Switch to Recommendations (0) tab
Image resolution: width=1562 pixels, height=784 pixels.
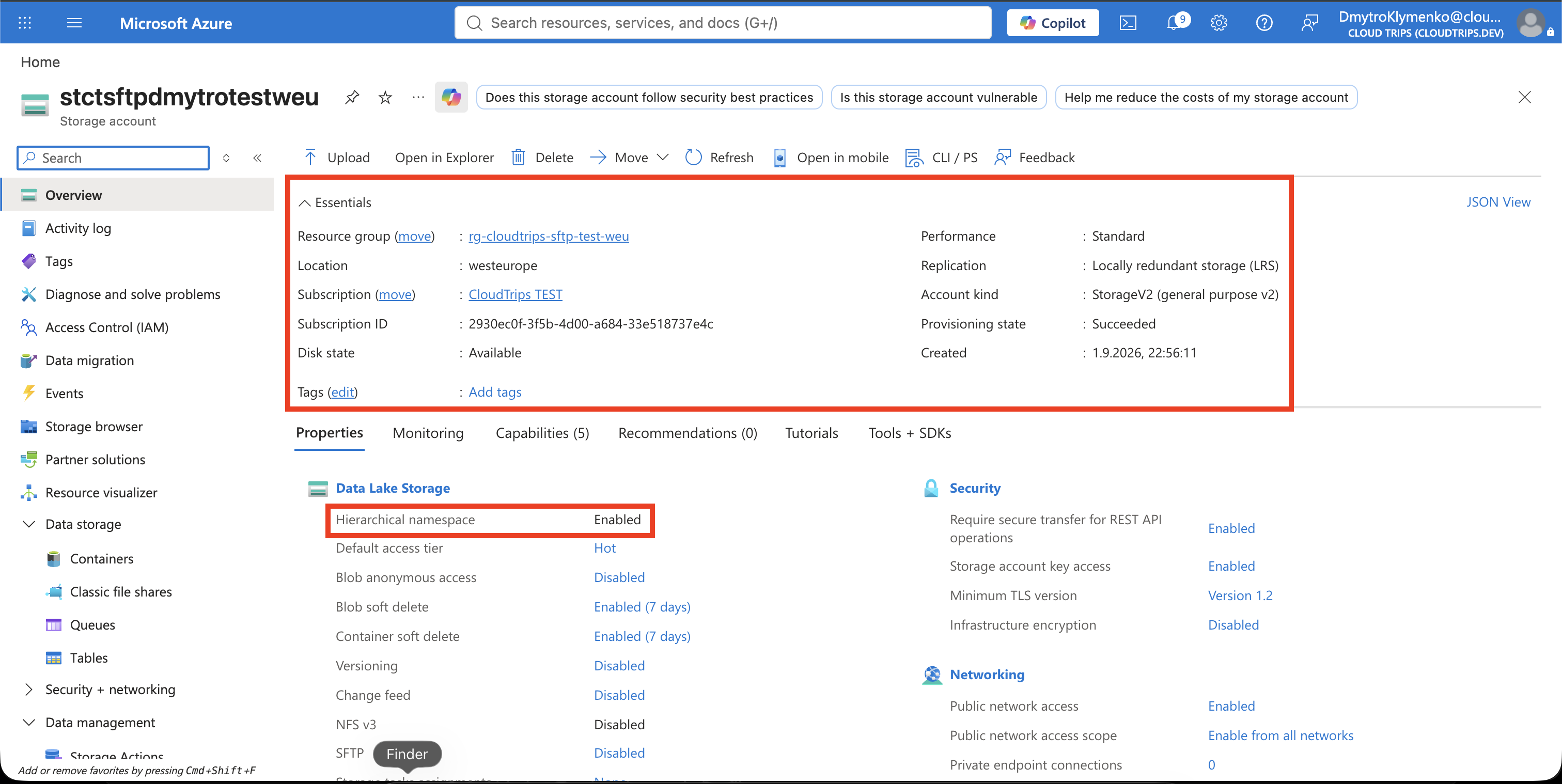[688, 433]
